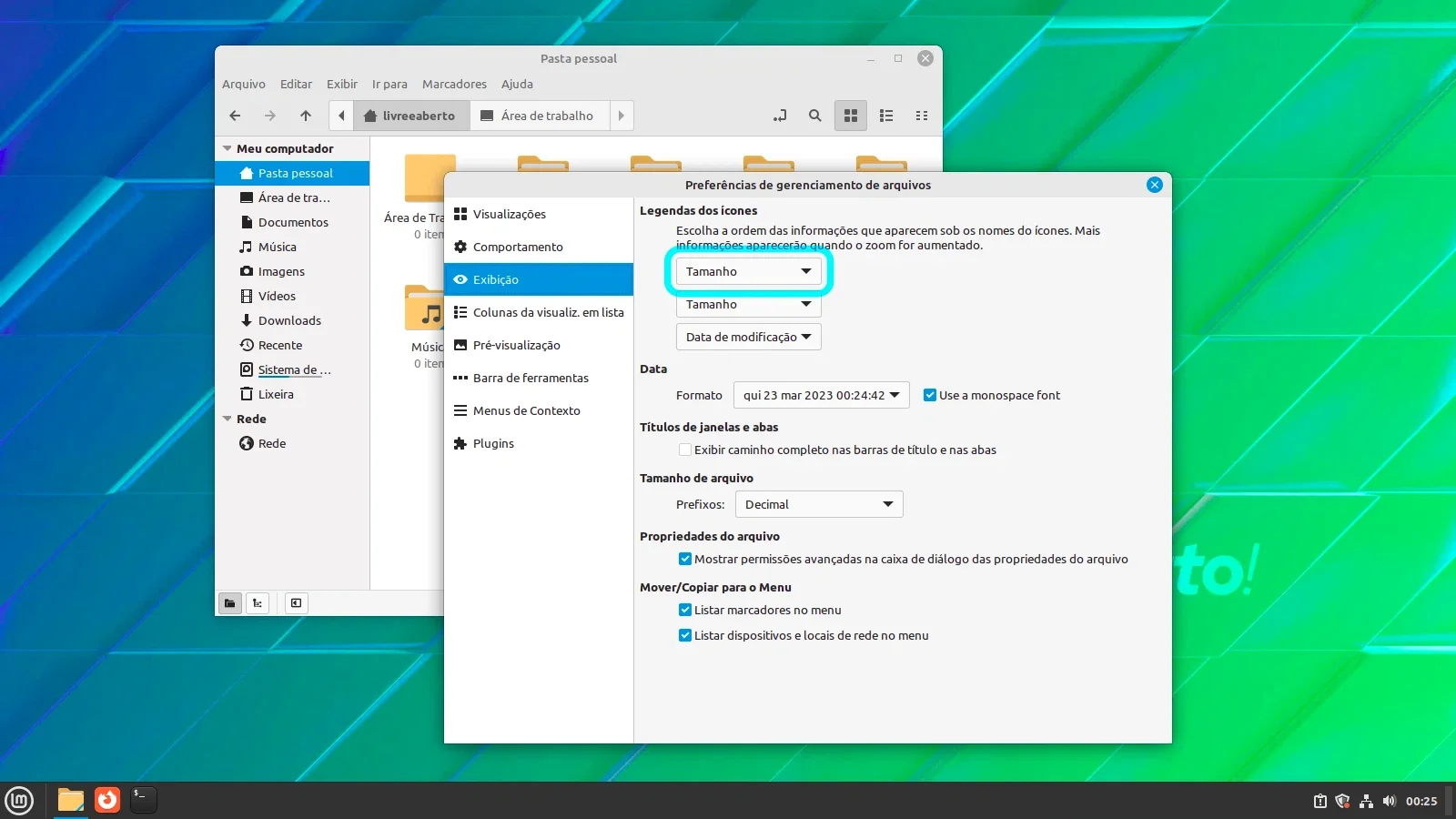This screenshot has width=1456, height=819.
Task: Collapse the Meu computador section
Action: tap(227, 148)
